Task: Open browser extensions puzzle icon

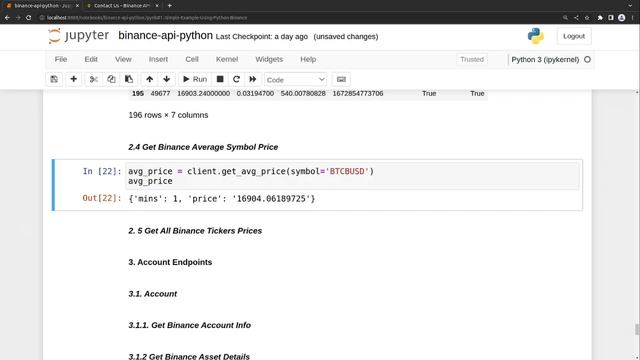Action: 600,18
